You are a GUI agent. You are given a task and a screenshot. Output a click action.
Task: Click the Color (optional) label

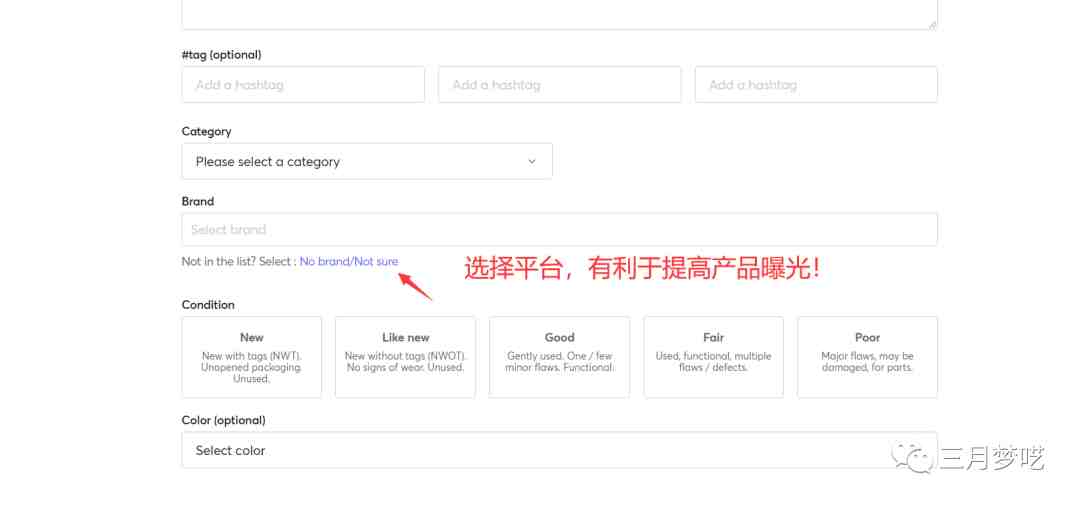pos(223,420)
